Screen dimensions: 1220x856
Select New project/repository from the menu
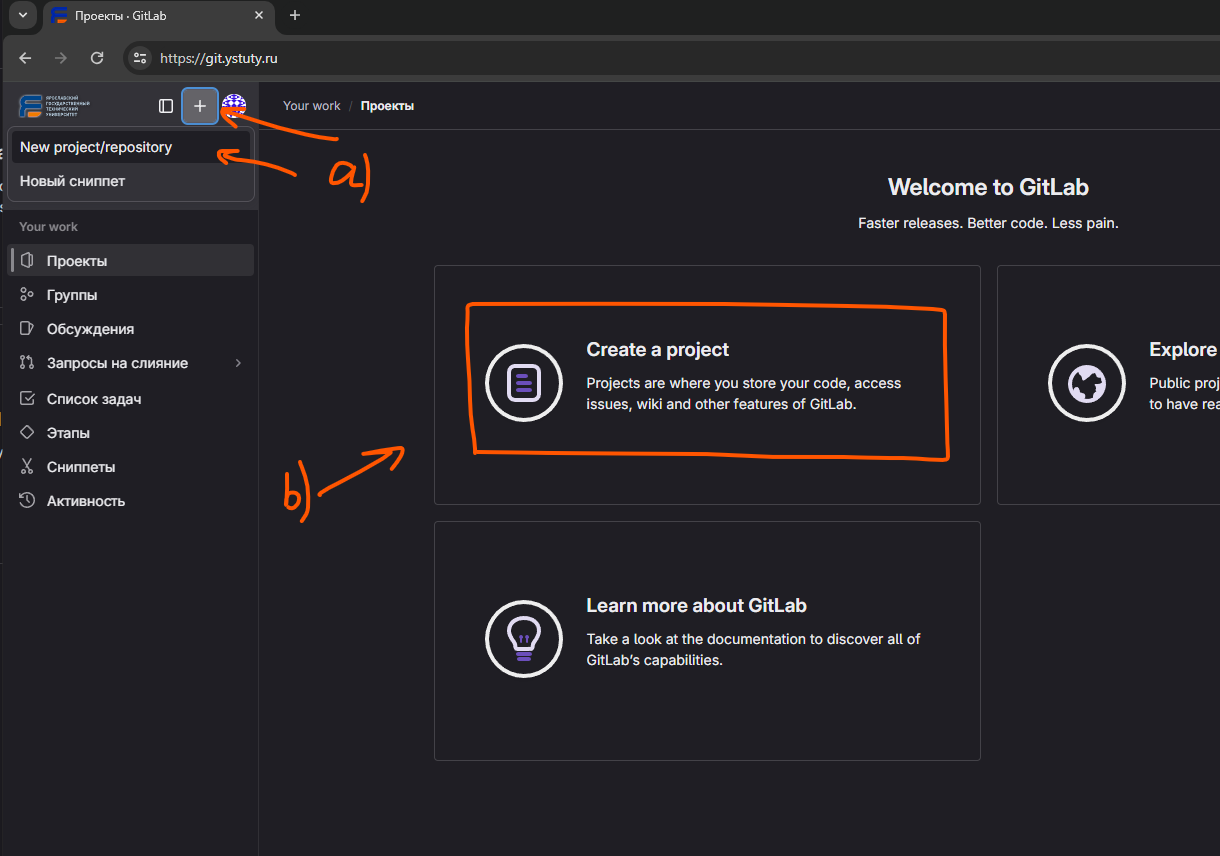tap(131, 147)
